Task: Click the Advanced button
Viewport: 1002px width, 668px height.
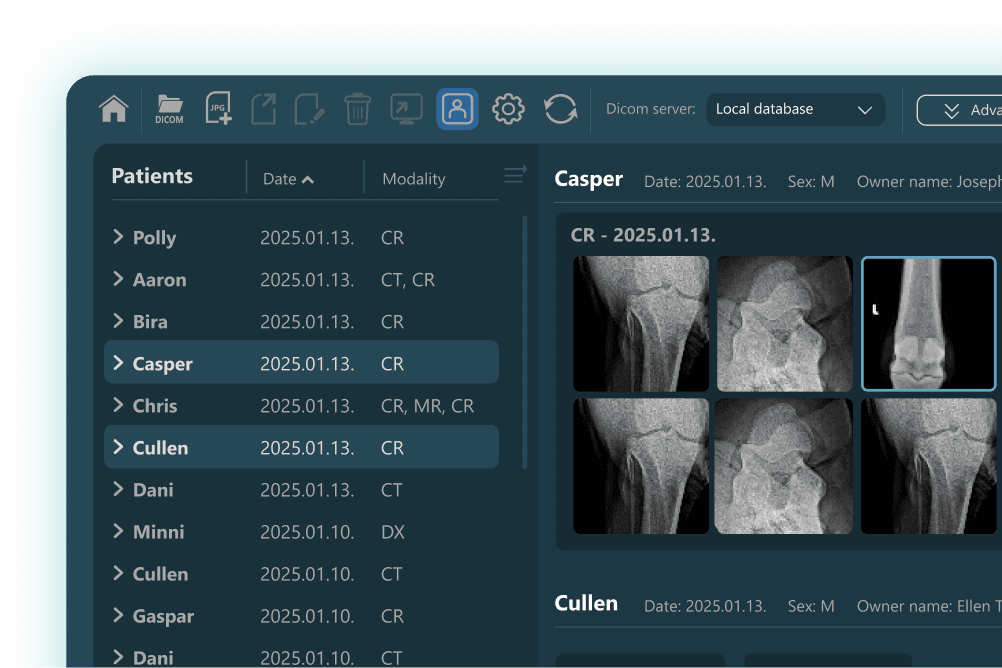Action: pos(960,110)
